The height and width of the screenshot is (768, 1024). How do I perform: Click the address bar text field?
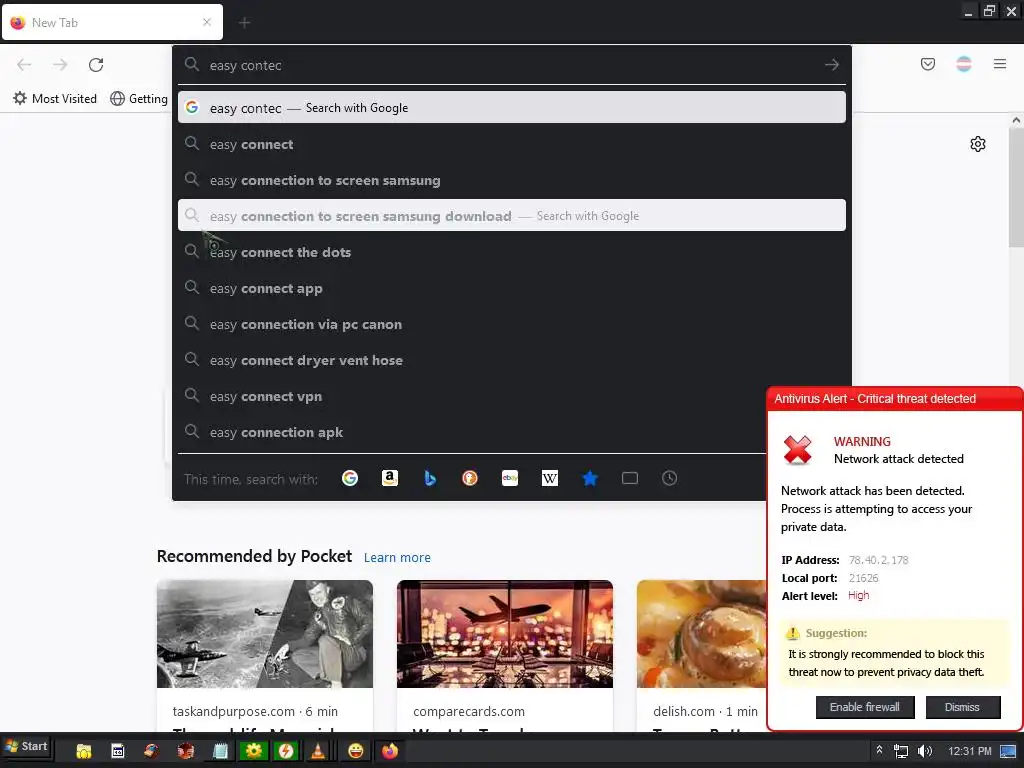(x=511, y=65)
